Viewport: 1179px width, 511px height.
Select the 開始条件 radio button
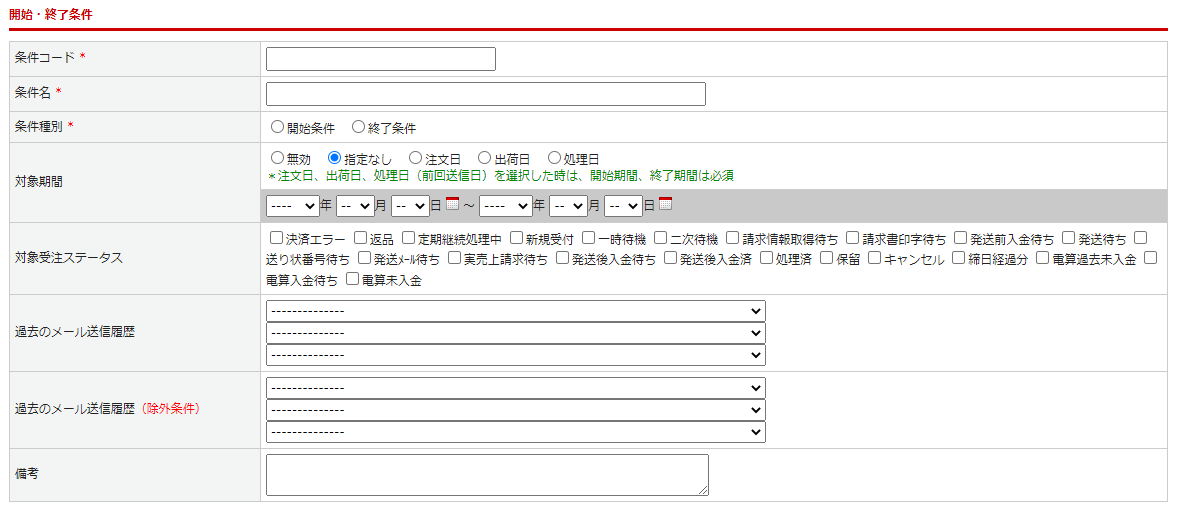click(278, 128)
